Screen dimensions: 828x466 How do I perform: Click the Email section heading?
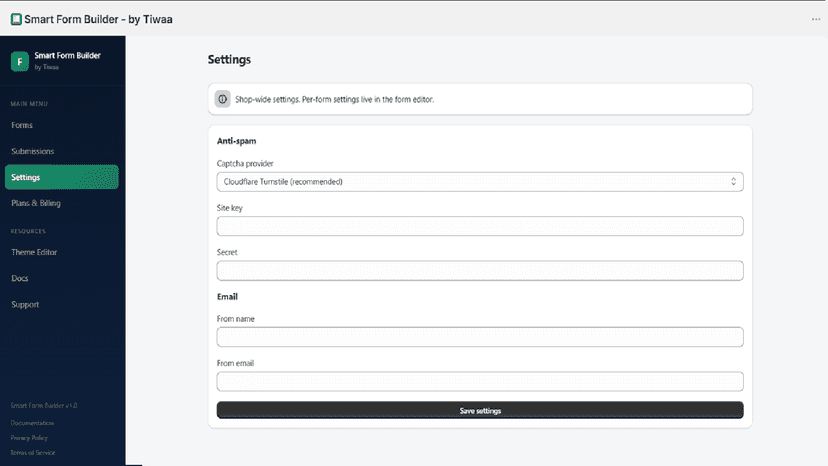(227, 296)
